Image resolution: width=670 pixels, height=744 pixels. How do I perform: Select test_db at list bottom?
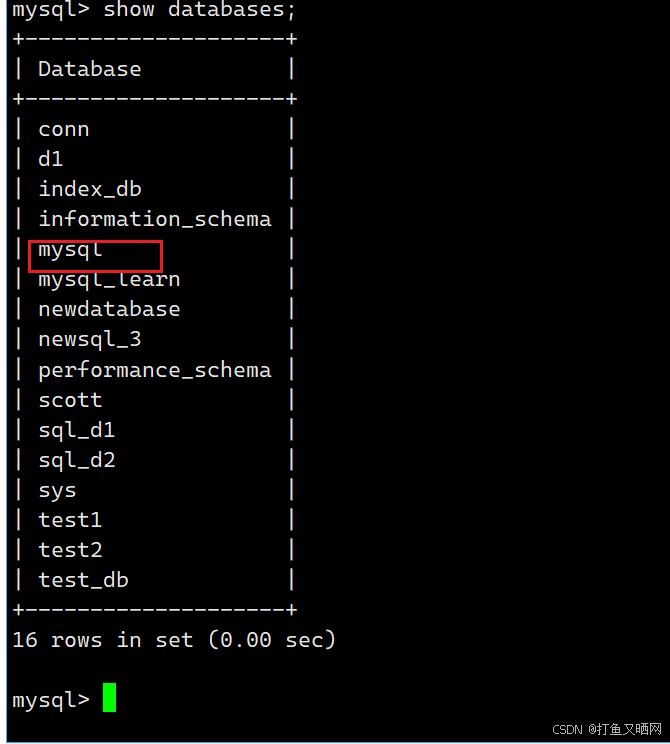click(83, 580)
